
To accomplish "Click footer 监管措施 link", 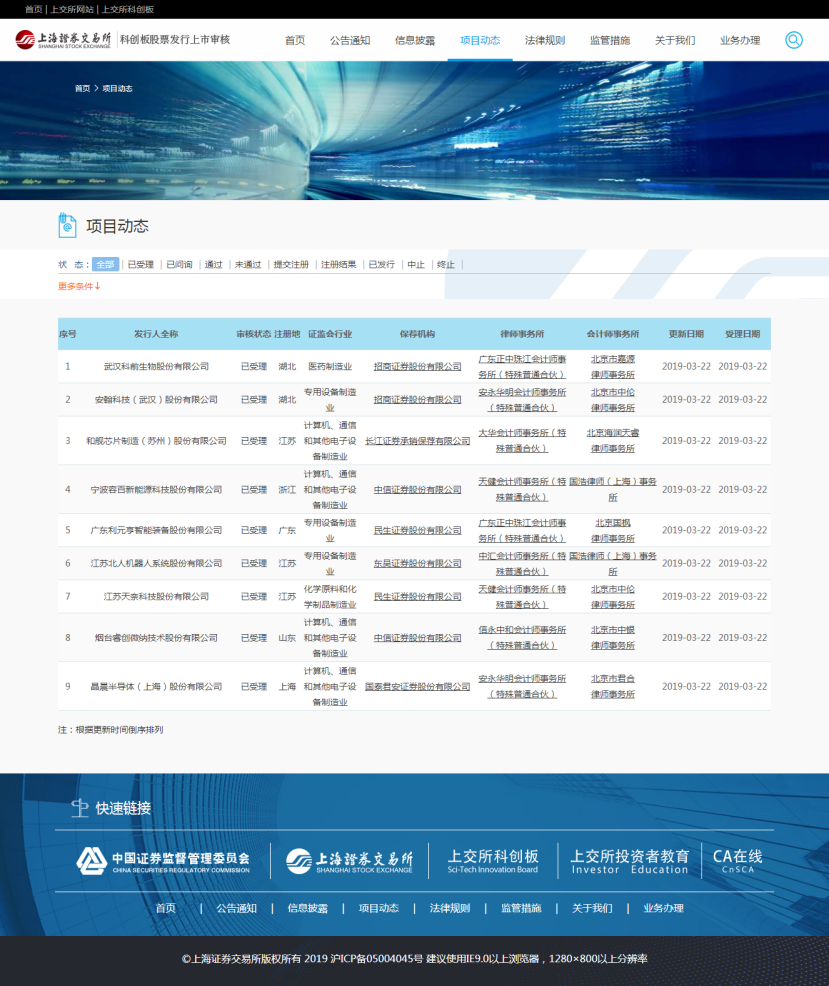I will (521, 908).
